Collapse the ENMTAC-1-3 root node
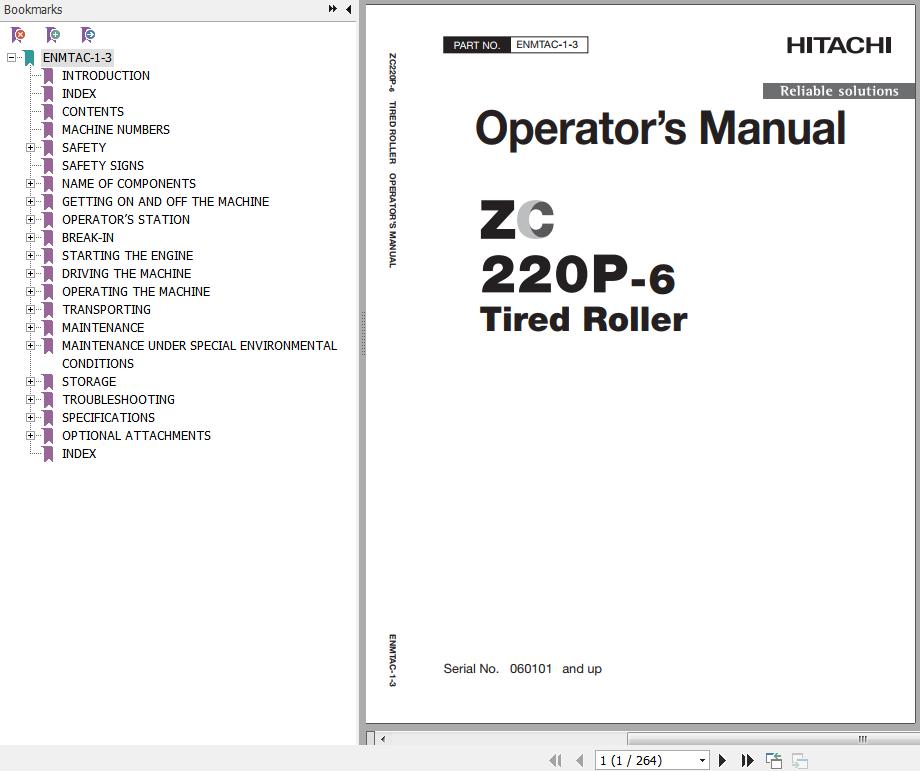Viewport: 920px width, 771px height. (11, 58)
